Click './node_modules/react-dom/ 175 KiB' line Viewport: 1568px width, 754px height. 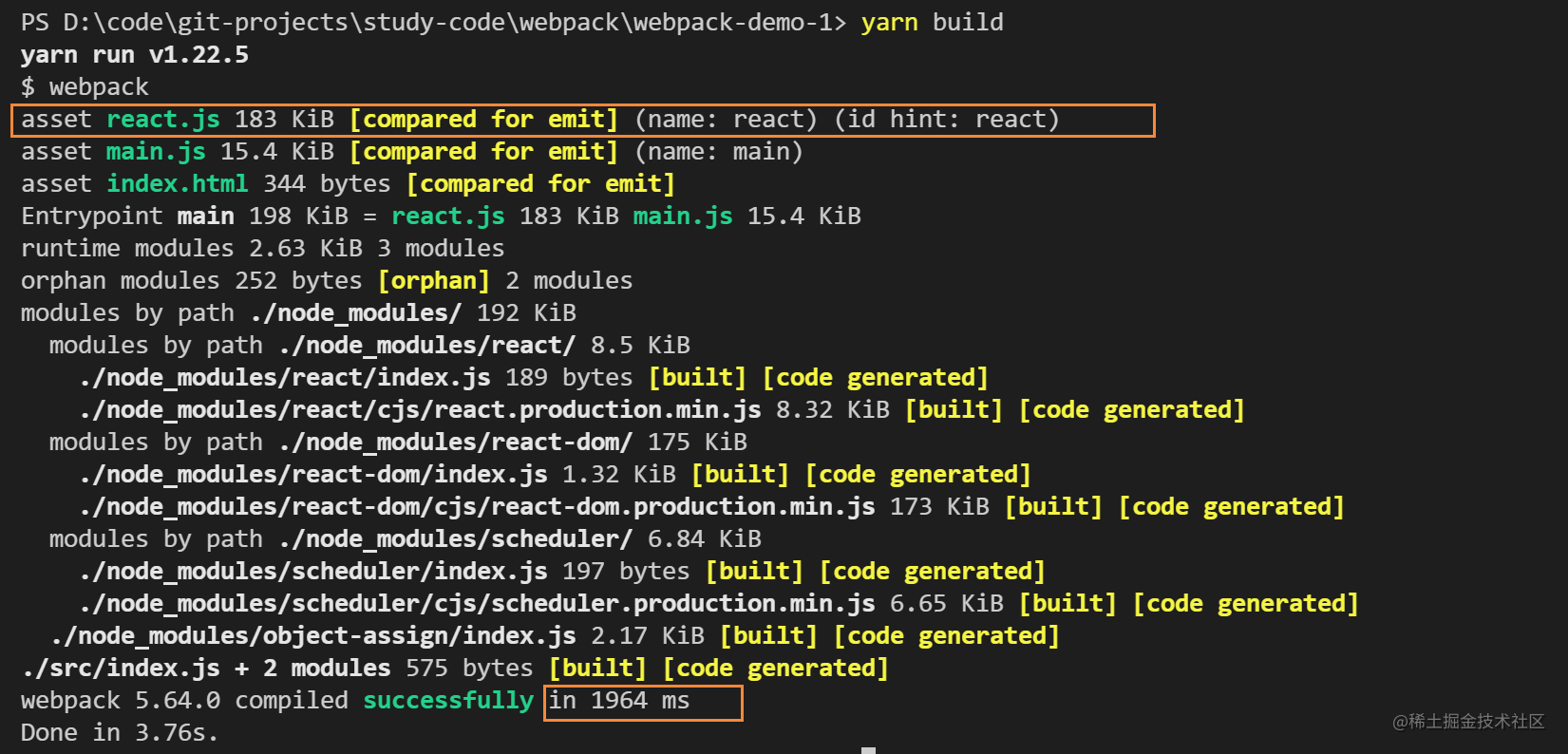[513, 442]
